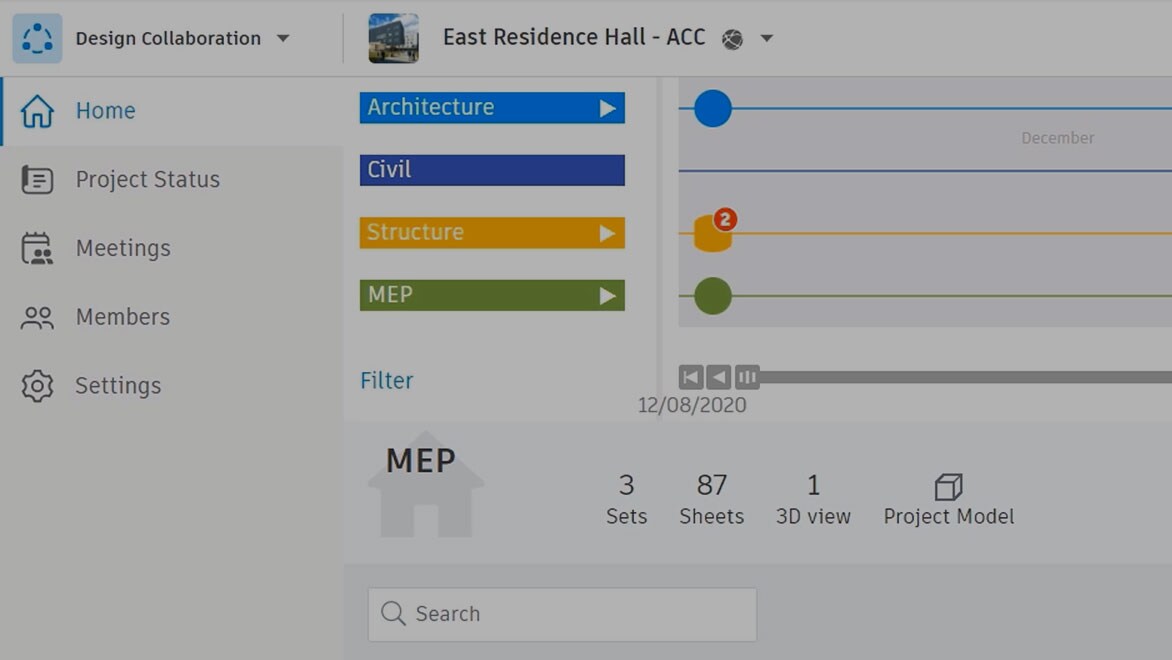Expand the Architecture team arrow
Viewport: 1172px width, 660px height.
pos(607,108)
